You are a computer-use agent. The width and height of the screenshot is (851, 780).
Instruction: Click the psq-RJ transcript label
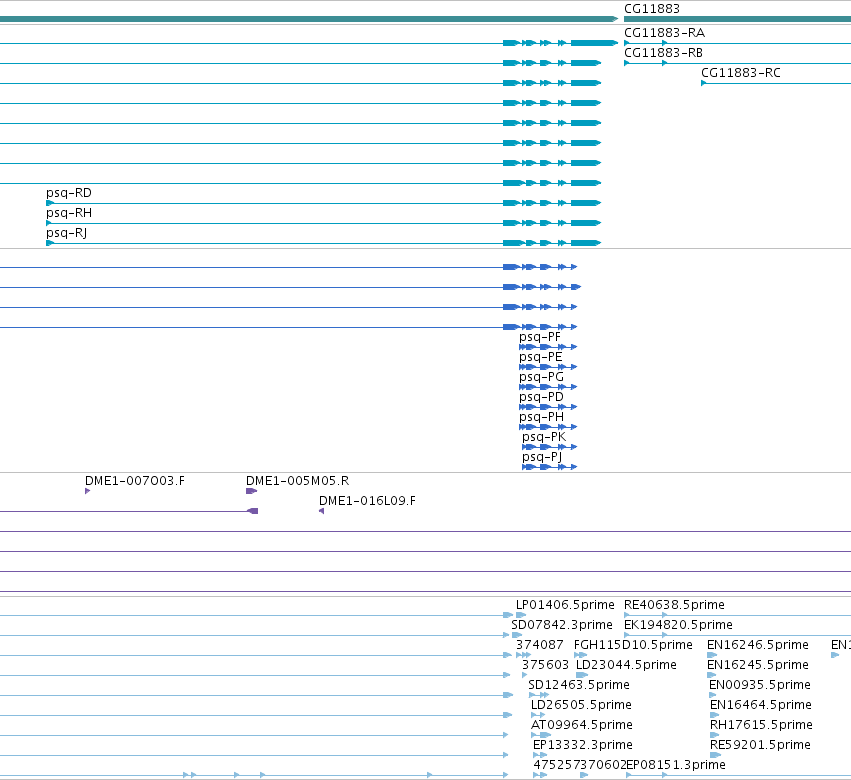(x=67, y=233)
